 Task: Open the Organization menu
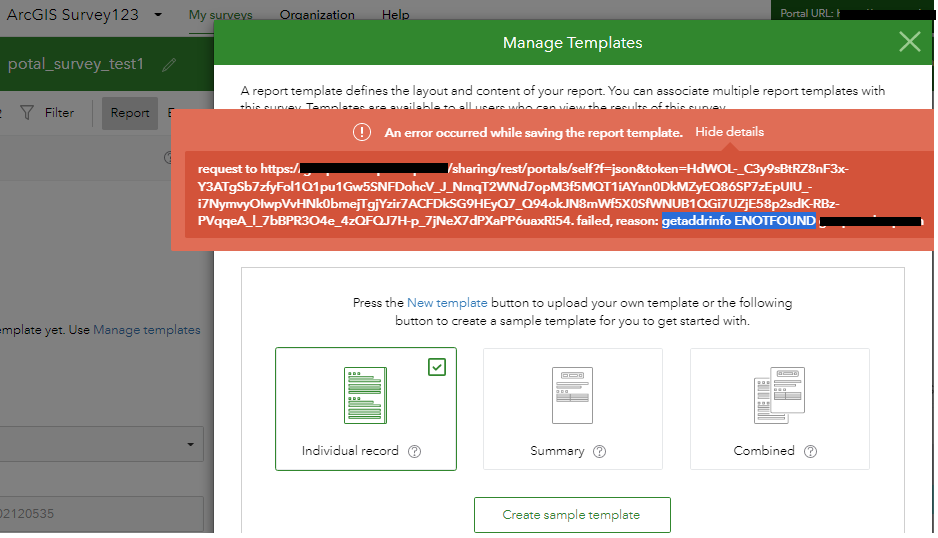(x=317, y=14)
